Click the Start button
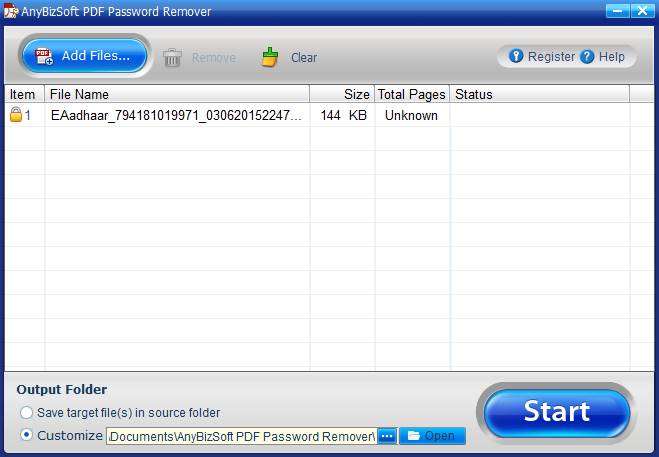 [x=556, y=413]
